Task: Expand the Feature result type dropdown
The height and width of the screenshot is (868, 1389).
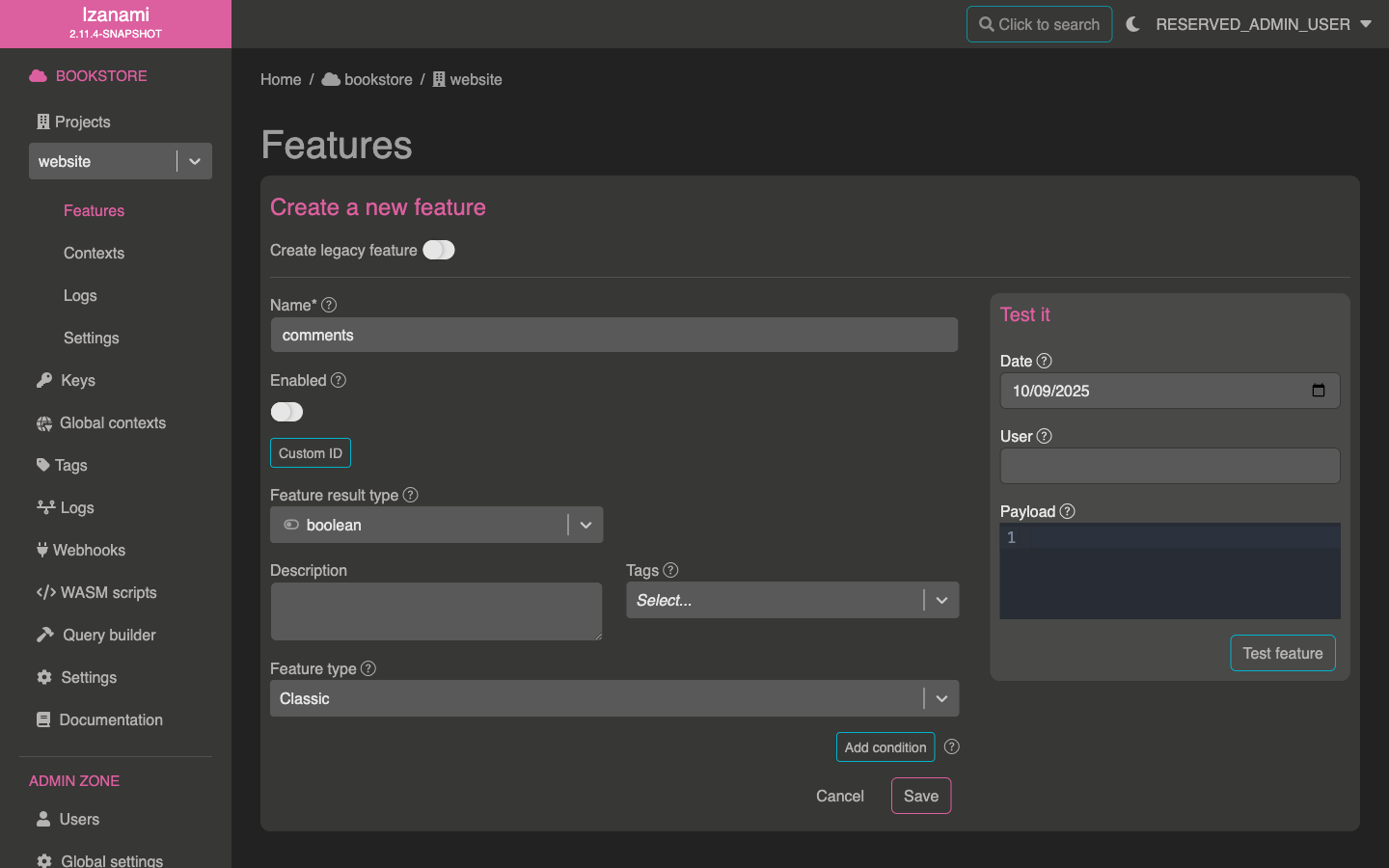Action: pos(586,525)
